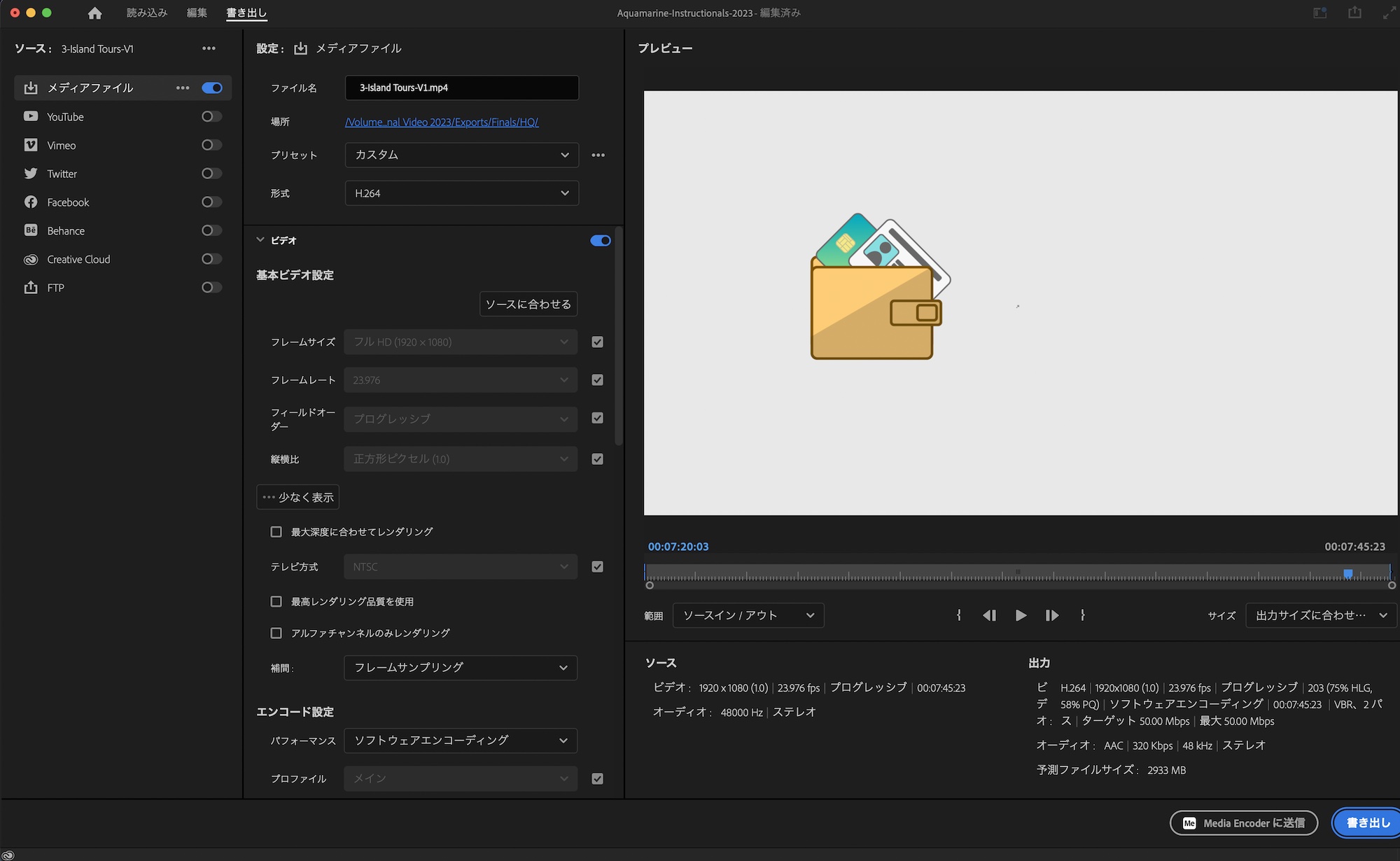Click the Creative Cloud destination icon
1400x861 pixels.
pyautogui.click(x=31, y=259)
